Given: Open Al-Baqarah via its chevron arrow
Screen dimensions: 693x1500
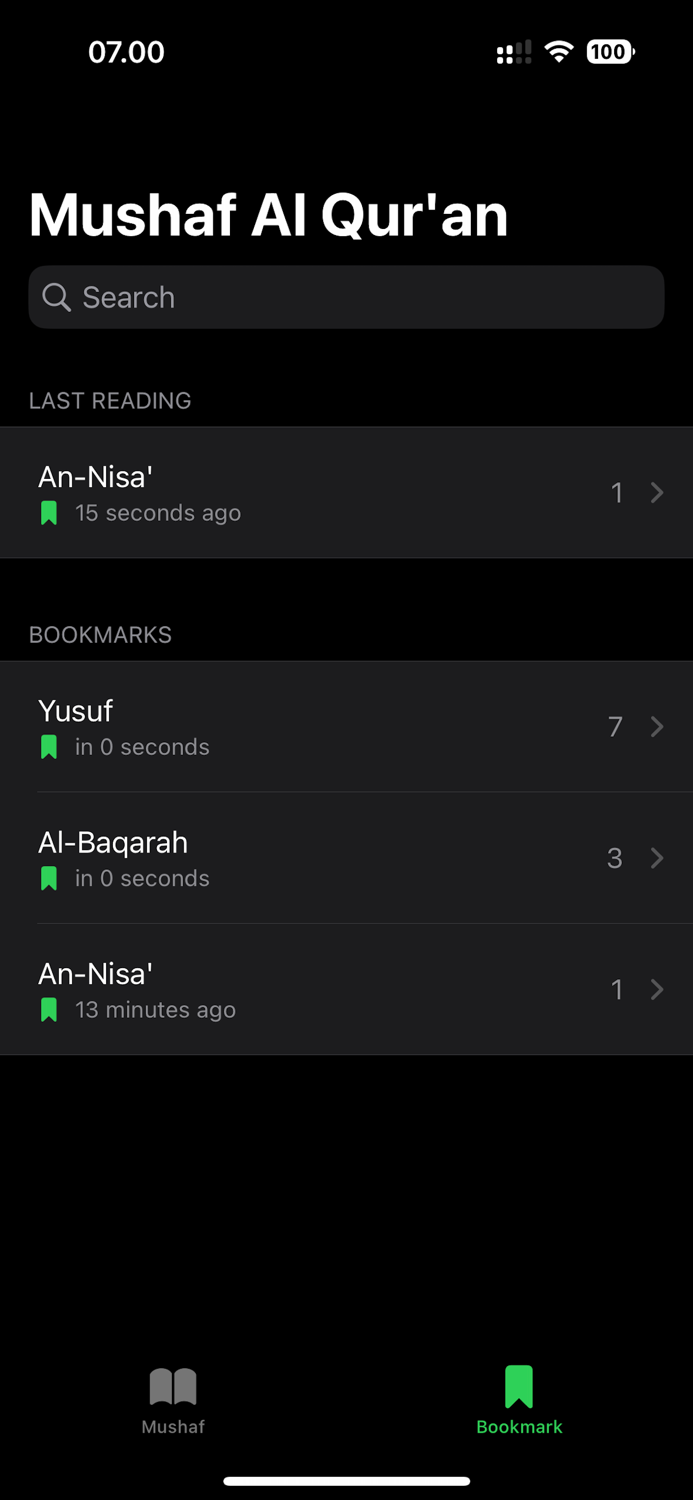Looking at the screenshot, I should (657, 858).
